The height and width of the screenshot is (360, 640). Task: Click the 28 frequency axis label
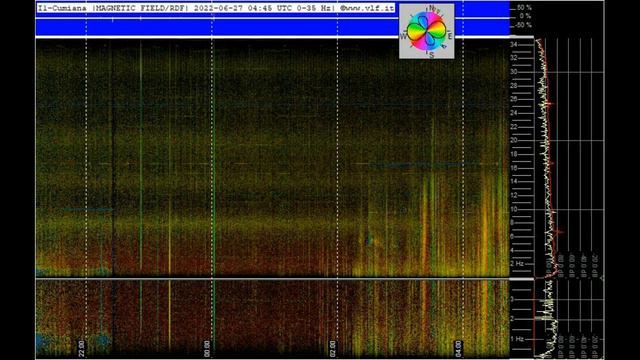514,86
